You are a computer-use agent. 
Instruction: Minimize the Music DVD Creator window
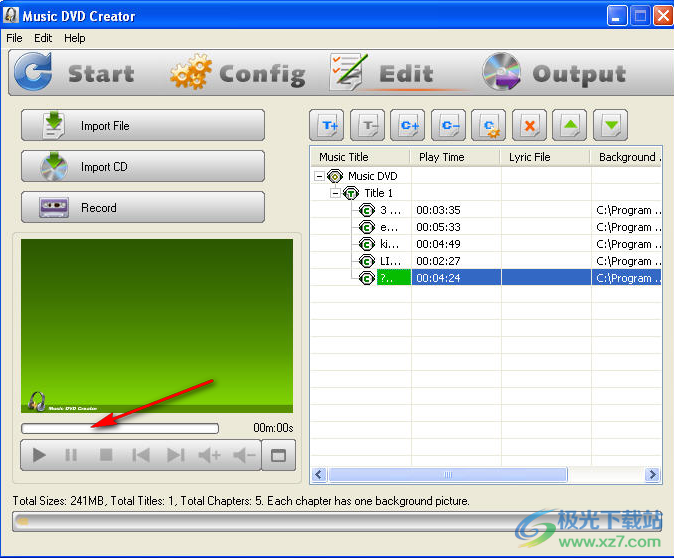coord(617,16)
